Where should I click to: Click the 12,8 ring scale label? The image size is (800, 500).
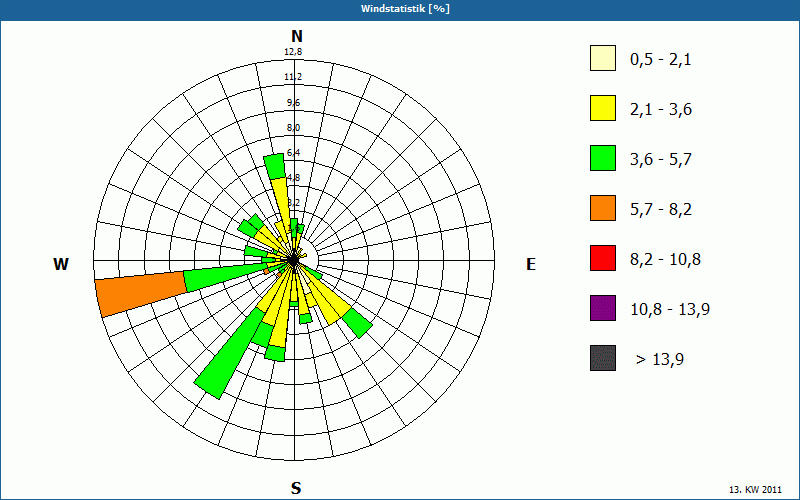pyautogui.click(x=293, y=52)
